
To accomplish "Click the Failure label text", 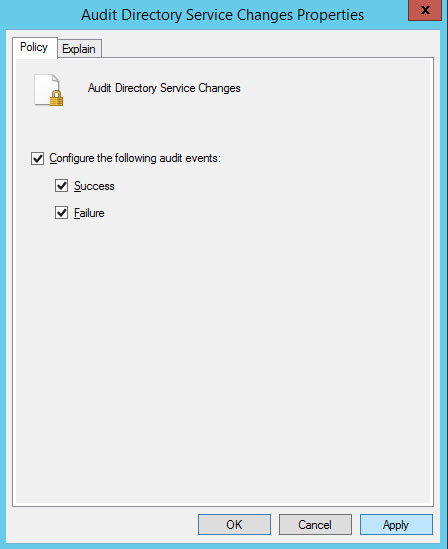I will tap(89, 213).
